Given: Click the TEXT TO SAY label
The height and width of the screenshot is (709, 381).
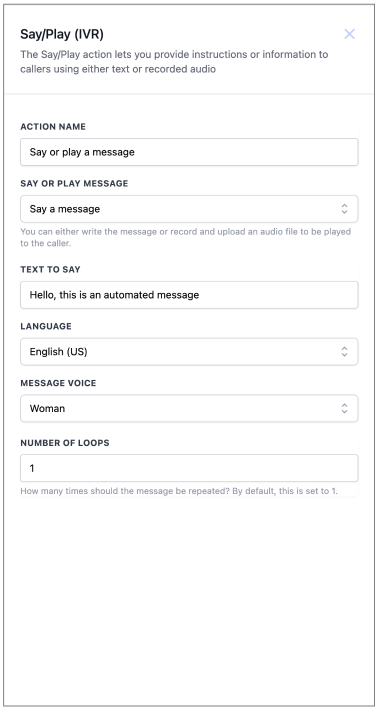Looking at the screenshot, I should (50, 269).
